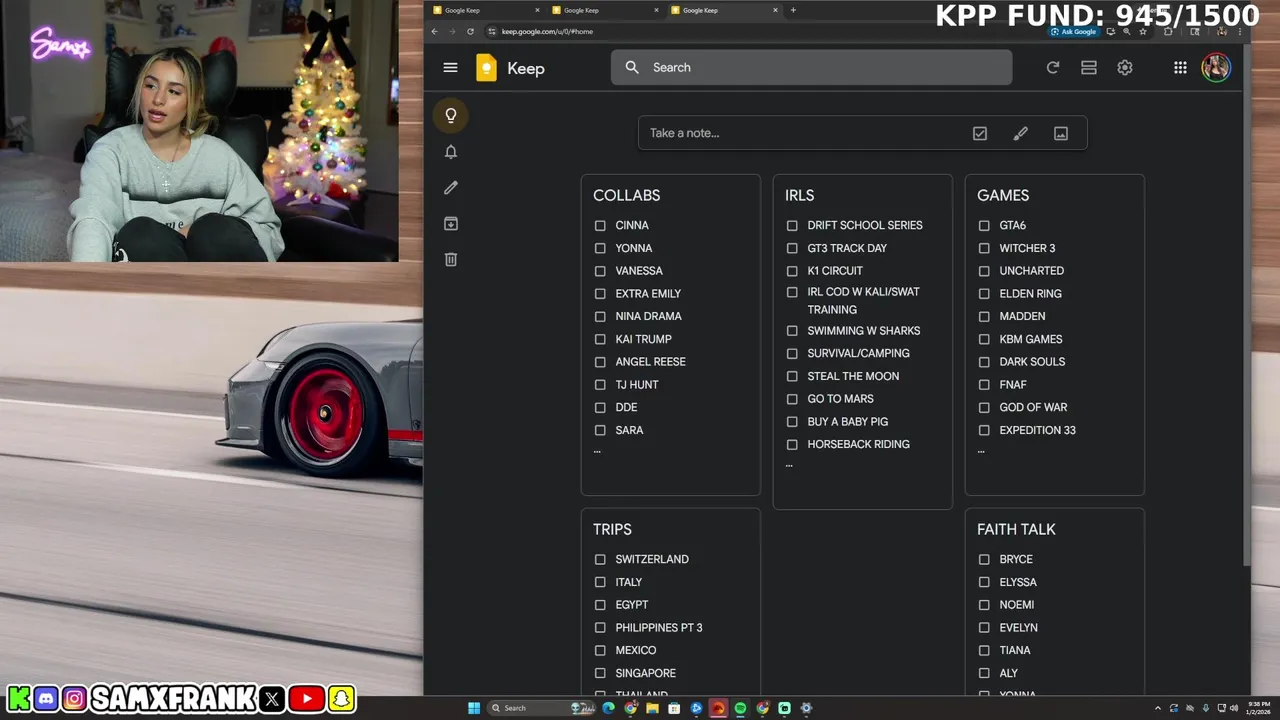Click the browser address bar URL
Screen dimensions: 1280x720
(547, 31)
